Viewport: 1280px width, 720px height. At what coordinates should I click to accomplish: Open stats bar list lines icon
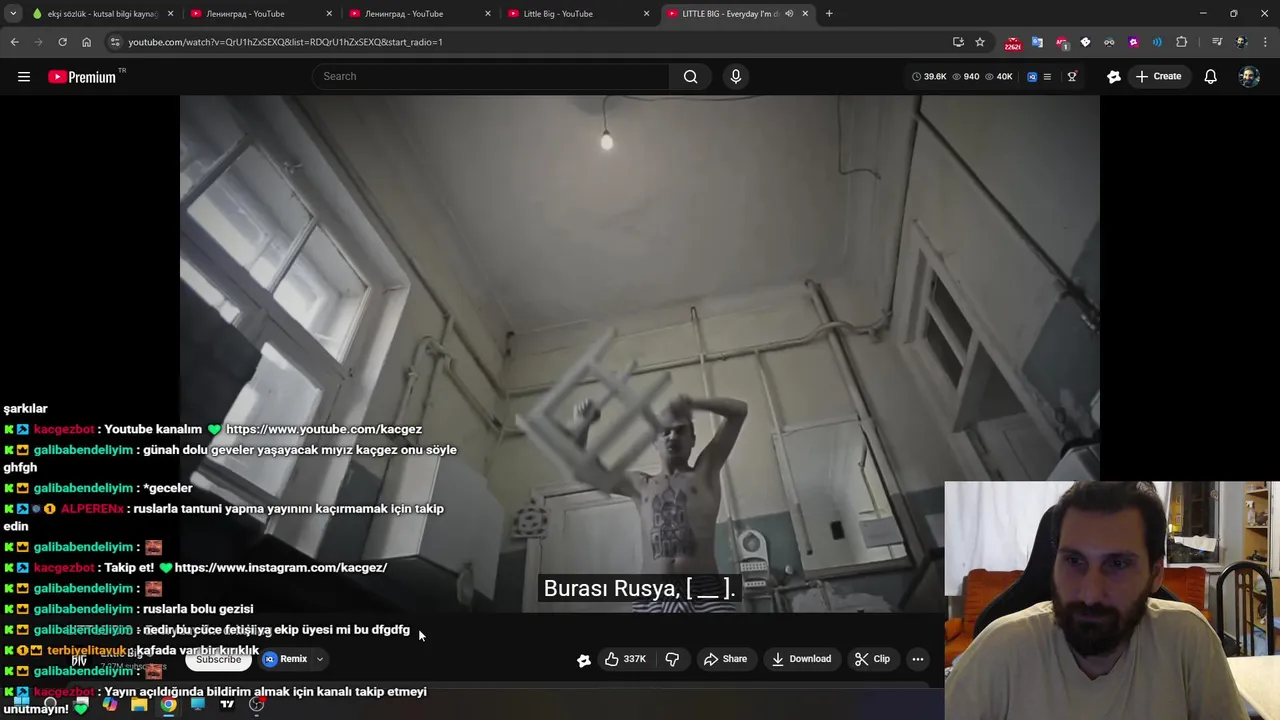click(x=1047, y=76)
